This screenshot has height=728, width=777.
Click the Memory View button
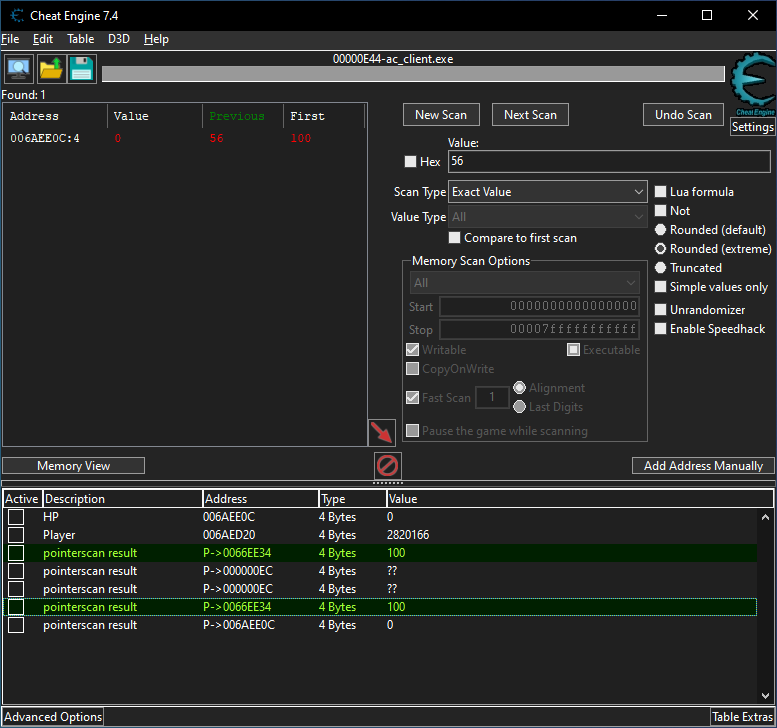tap(74, 466)
